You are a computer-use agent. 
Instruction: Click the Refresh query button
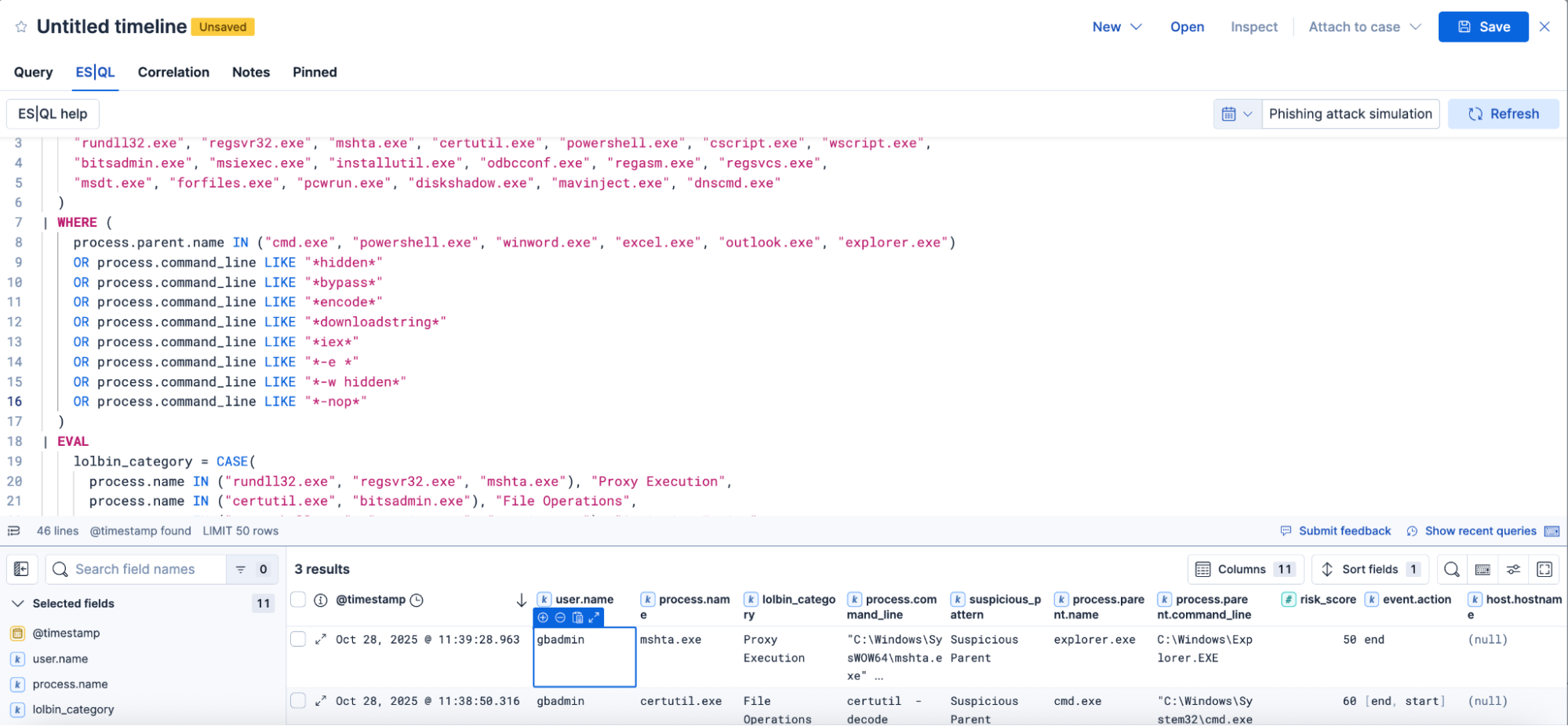coord(1503,114)
